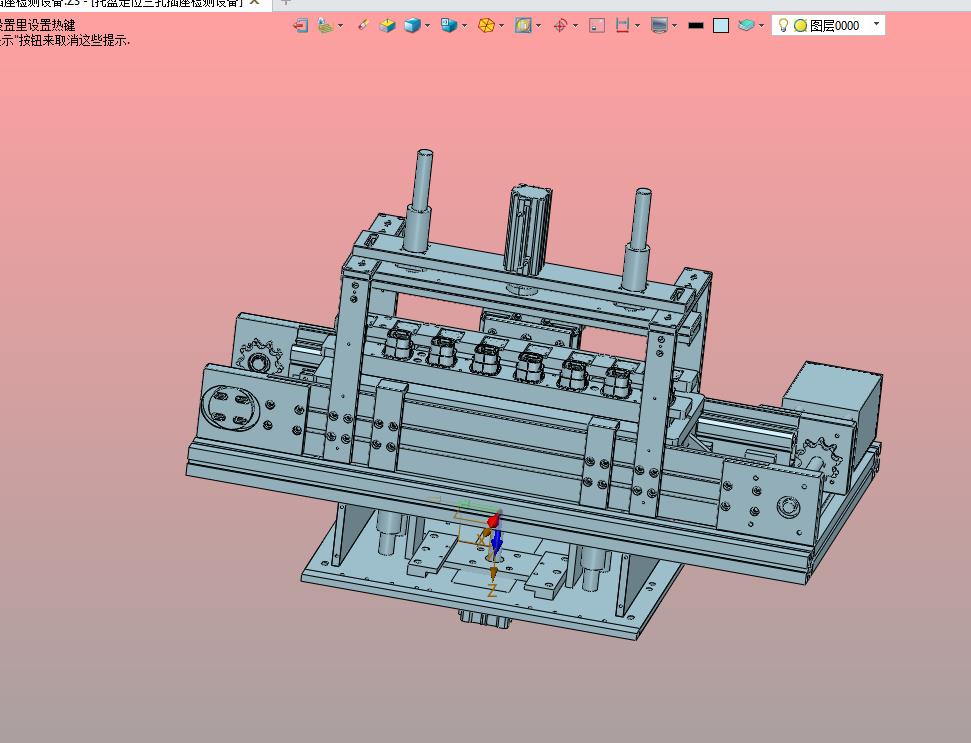
Task: Toggle the yellow circle beside 图层0000
Action: [x=800, y=25]
